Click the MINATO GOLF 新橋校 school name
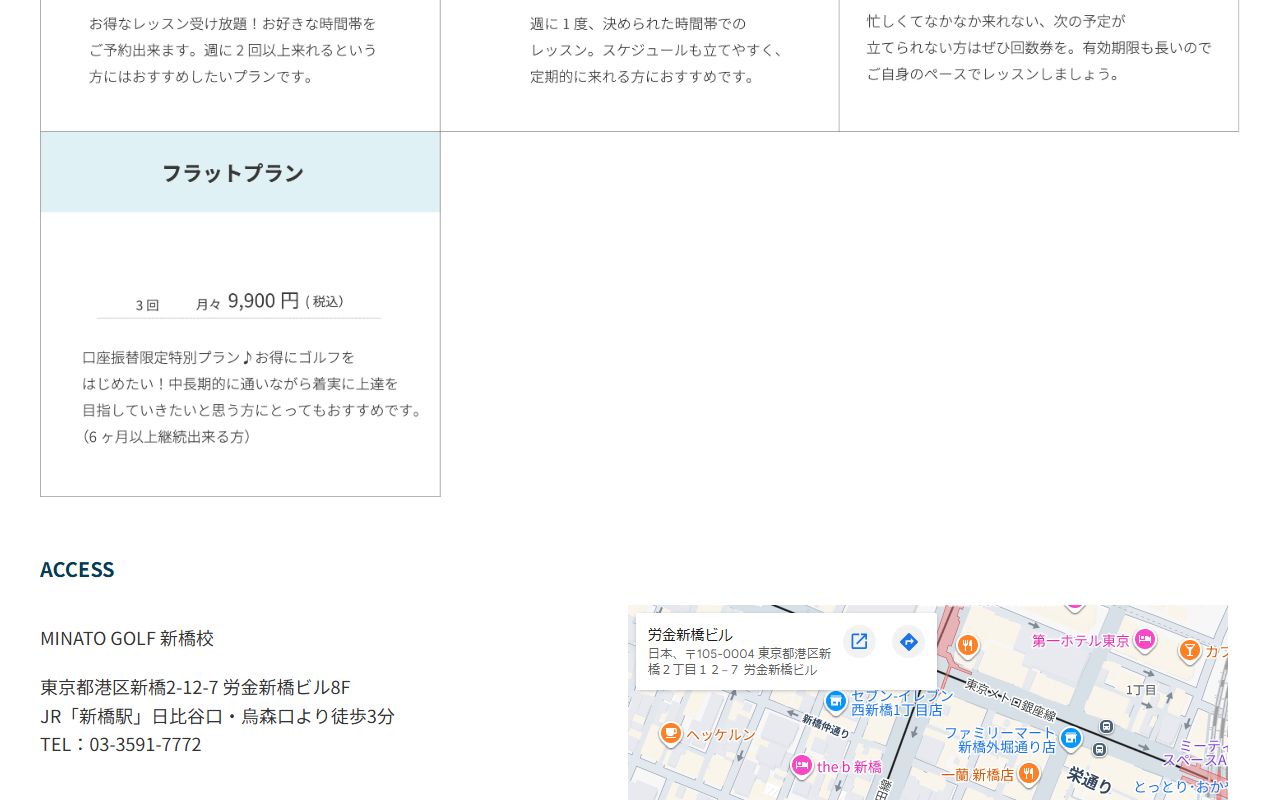Viewport: 1280px width, 800px height. click(127, 638)
